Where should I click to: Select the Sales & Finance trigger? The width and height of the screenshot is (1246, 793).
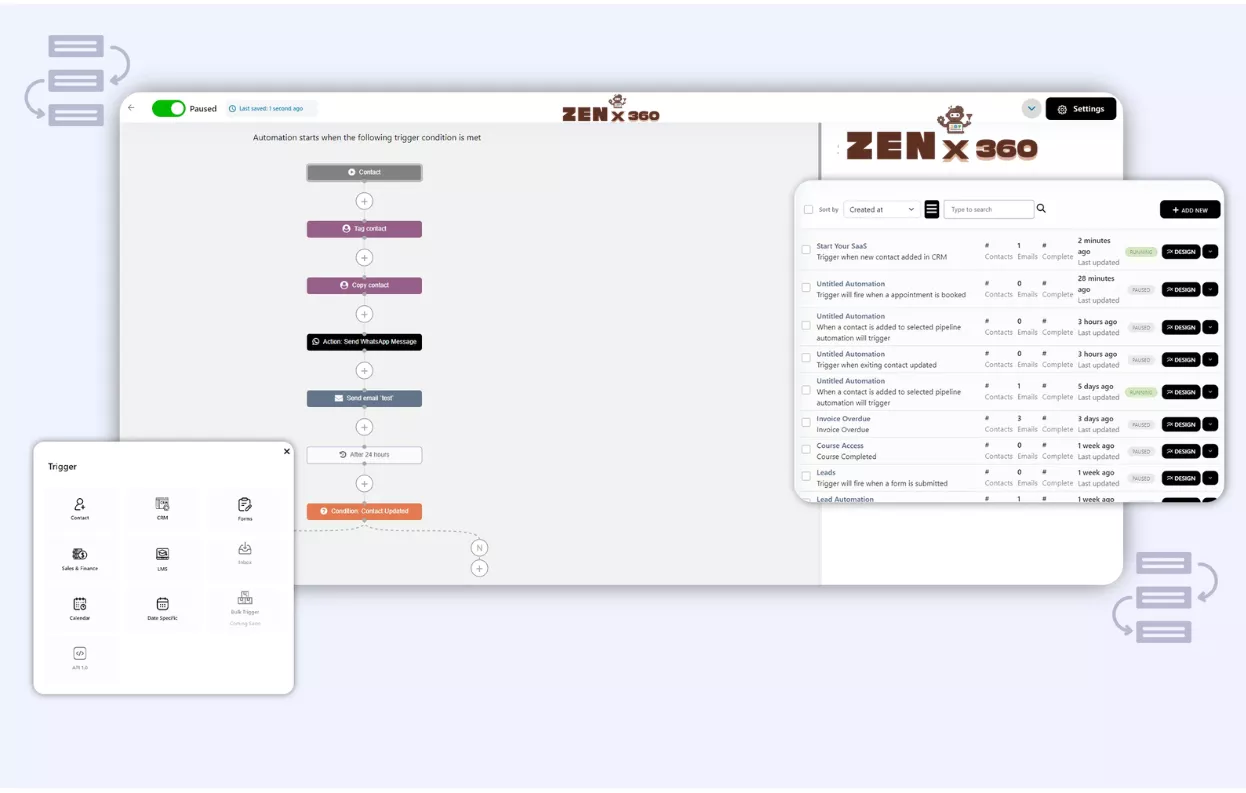pos(80,555)
